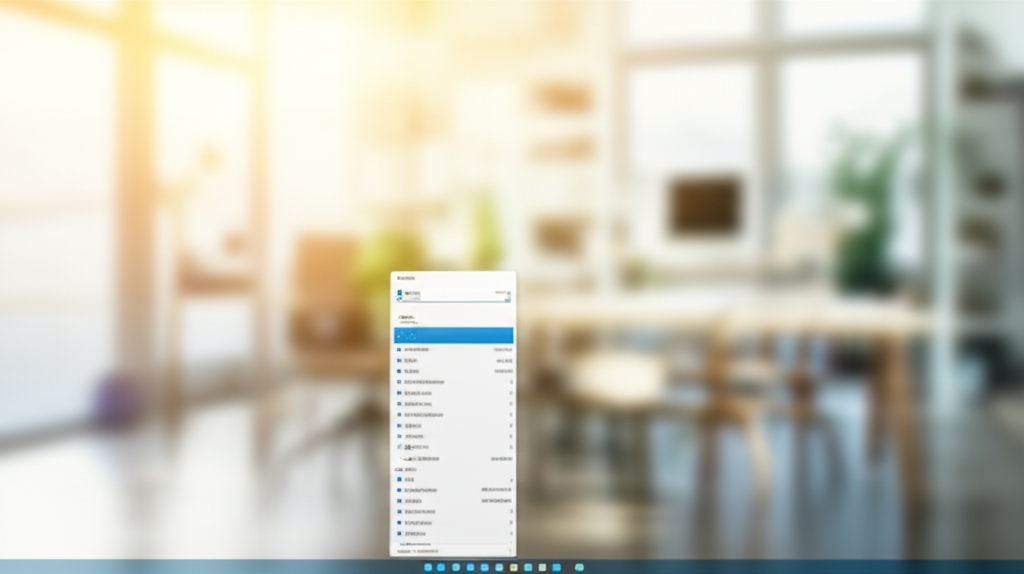Expand the chevron on the popup's bottom footer row
The width and height of the screenshot is (1024, 574).
(x=509, y=550)
